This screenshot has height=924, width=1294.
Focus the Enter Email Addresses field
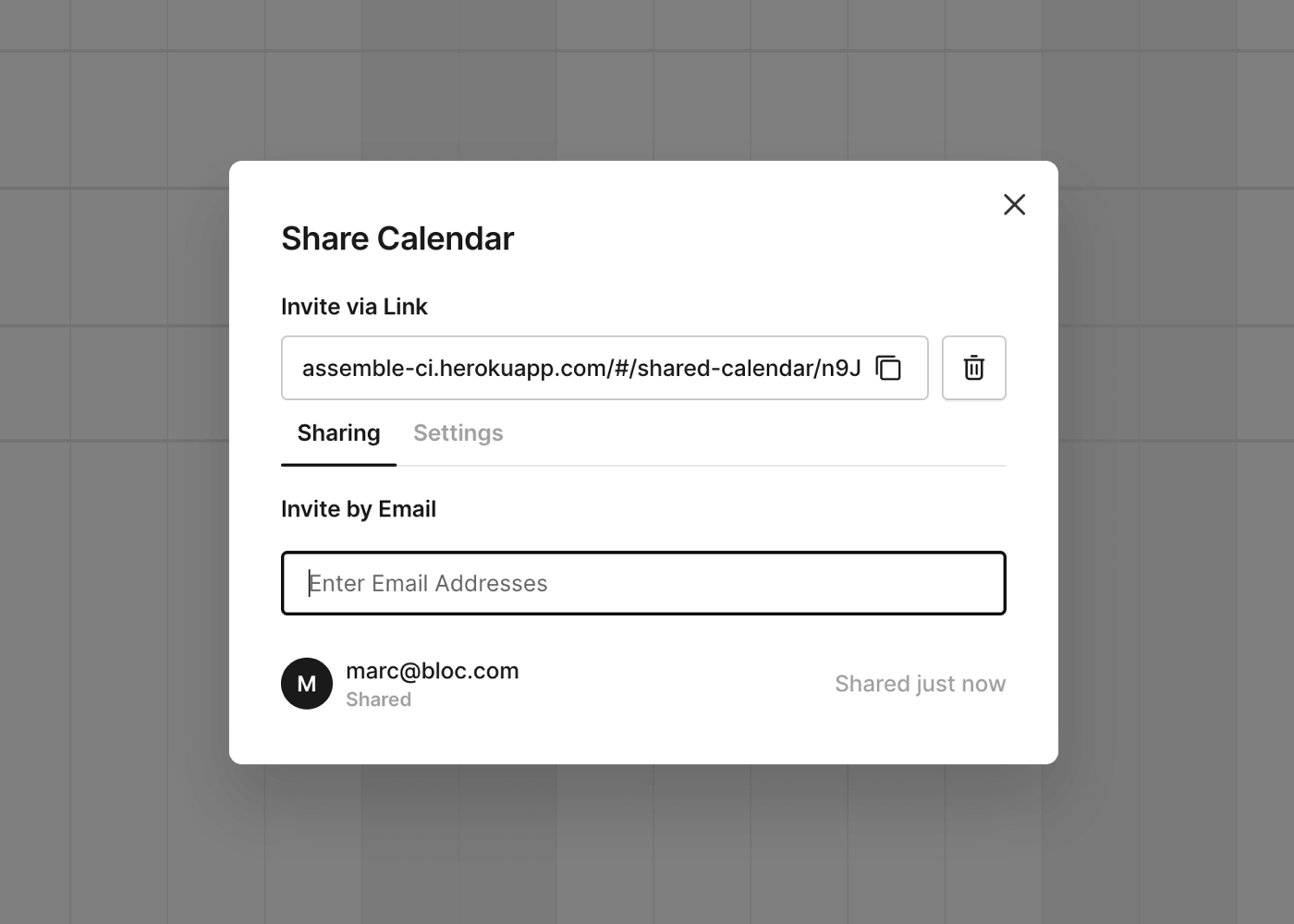tap(643, 583)
